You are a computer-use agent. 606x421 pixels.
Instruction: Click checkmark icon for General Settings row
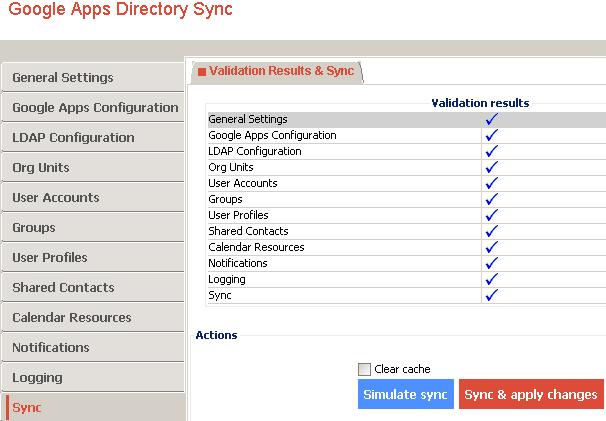[492, 119]
